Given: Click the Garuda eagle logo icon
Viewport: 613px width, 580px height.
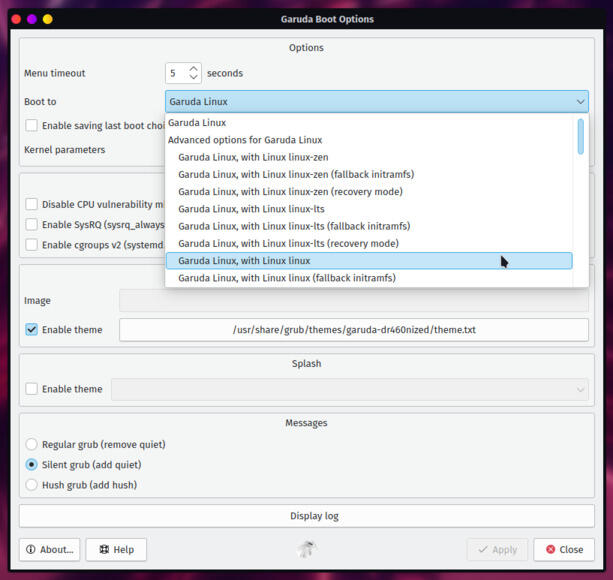Looking at the screenshot, I should pyautogui.click(x=307, y=549).
